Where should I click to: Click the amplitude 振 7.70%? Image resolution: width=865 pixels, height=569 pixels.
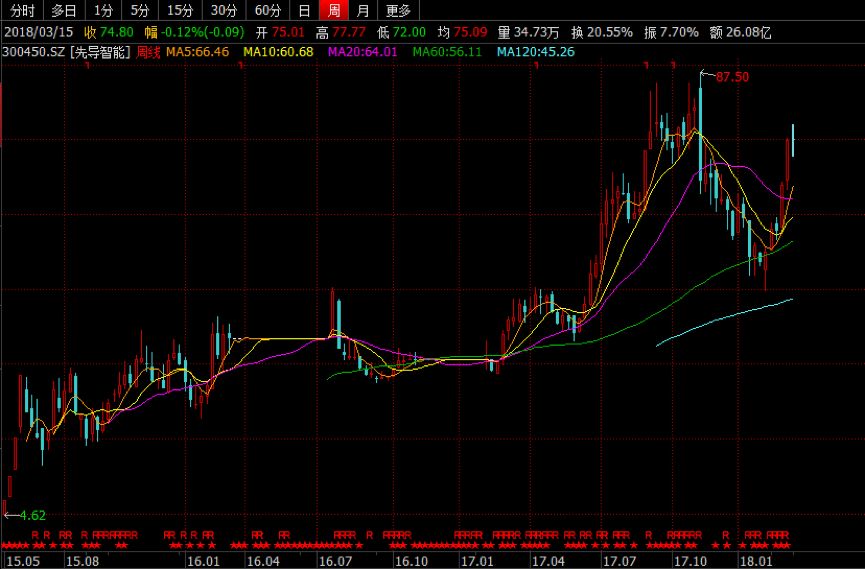[671, 32]
